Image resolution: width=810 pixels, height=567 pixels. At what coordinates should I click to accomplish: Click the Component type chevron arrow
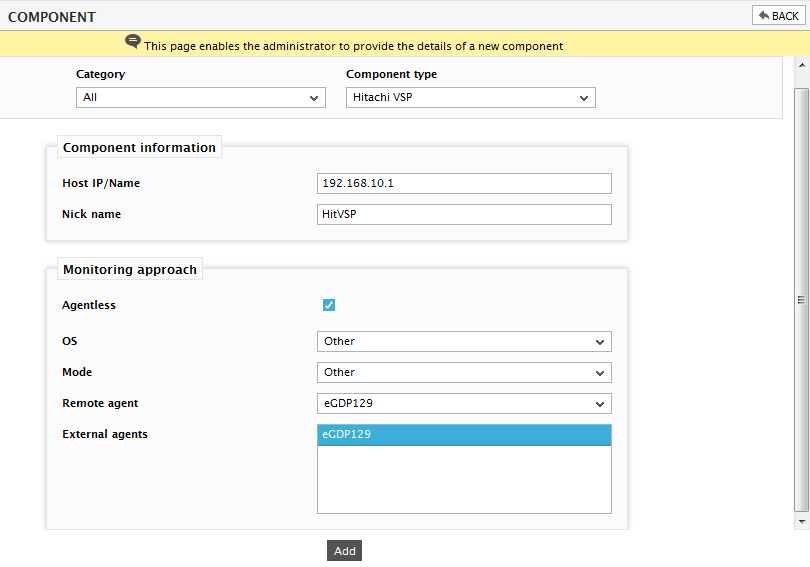(584, 98)
